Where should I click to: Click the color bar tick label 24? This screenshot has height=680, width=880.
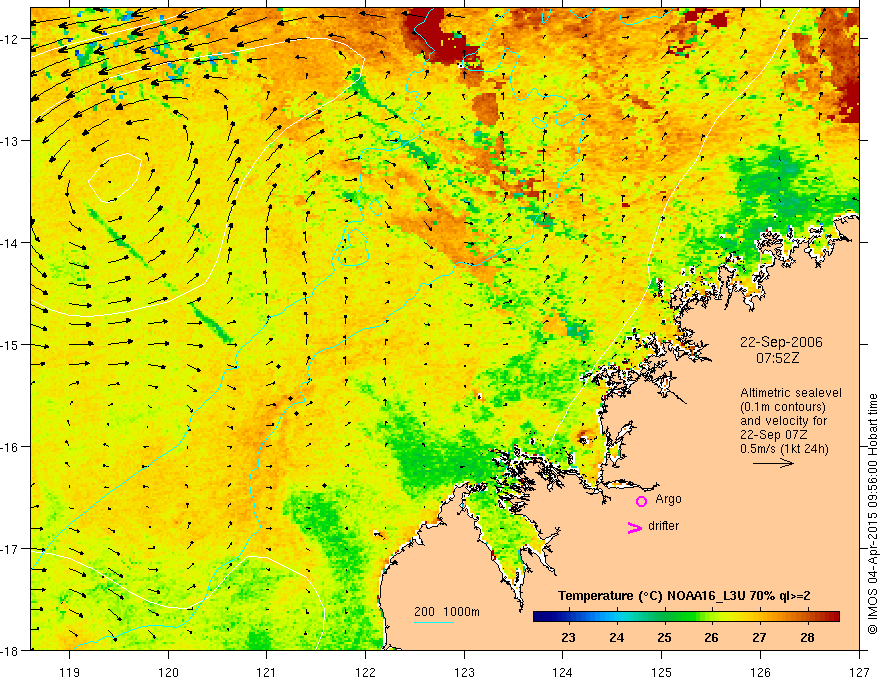616,637
